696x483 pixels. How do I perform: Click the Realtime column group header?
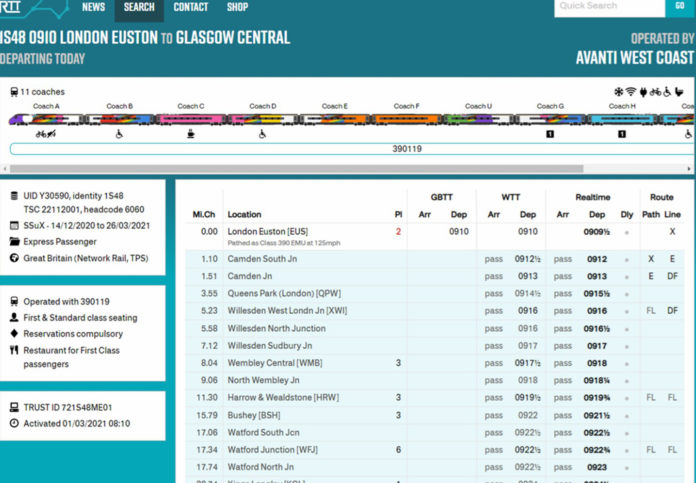(x=593, y=197)
